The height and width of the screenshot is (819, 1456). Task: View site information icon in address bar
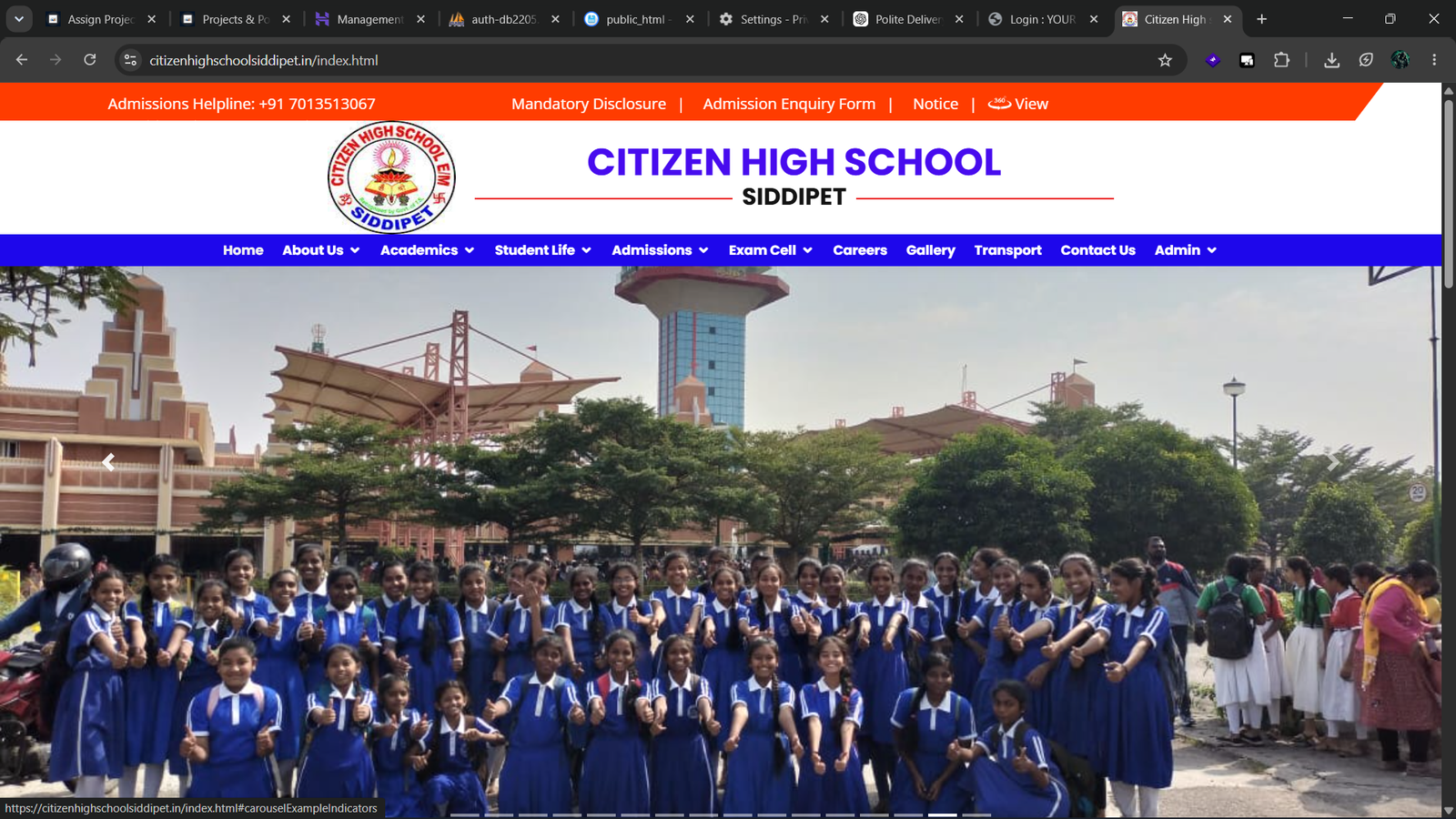(x=130, y=60)
